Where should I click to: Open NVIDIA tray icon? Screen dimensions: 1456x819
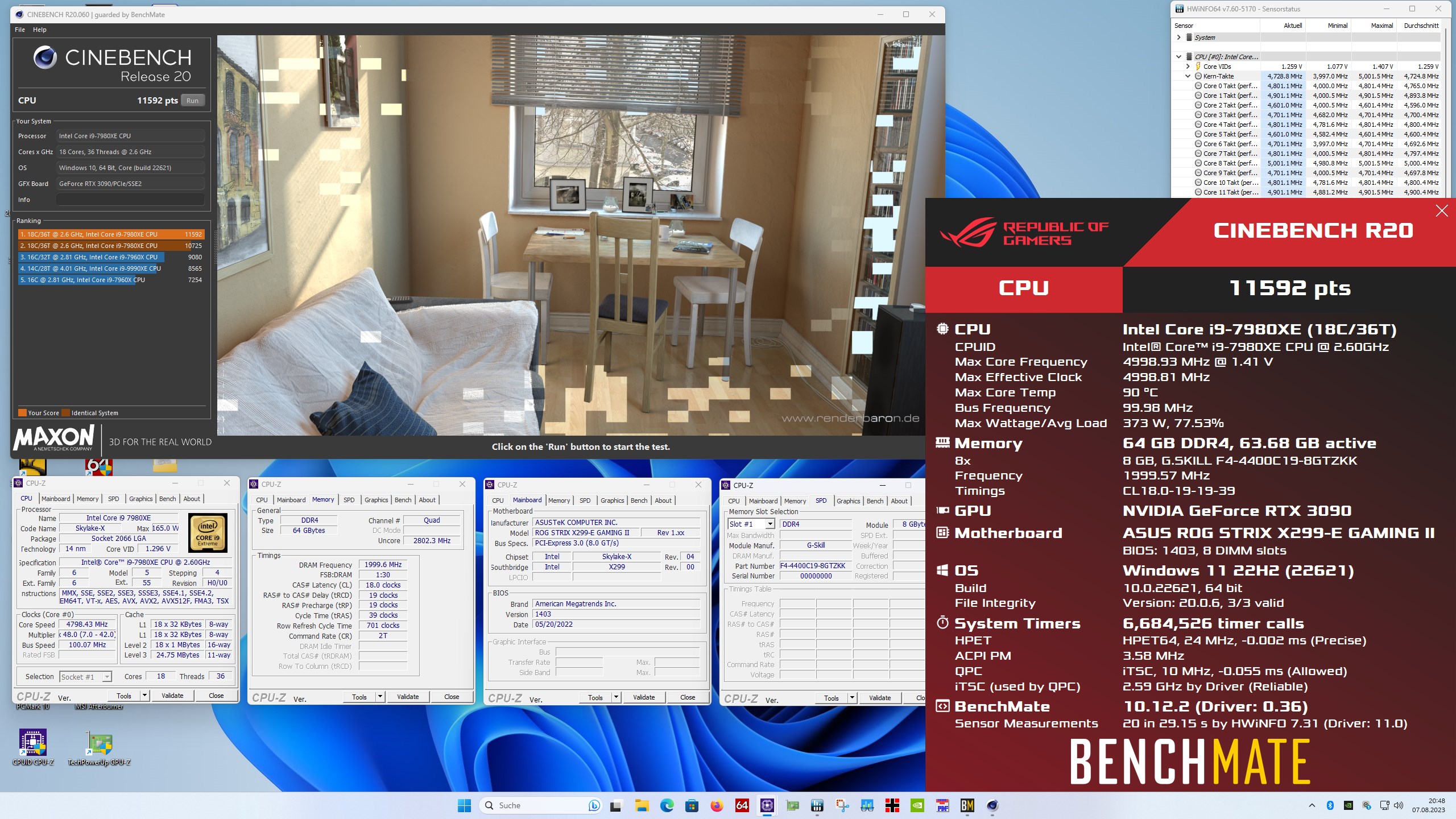(1348, 805)
